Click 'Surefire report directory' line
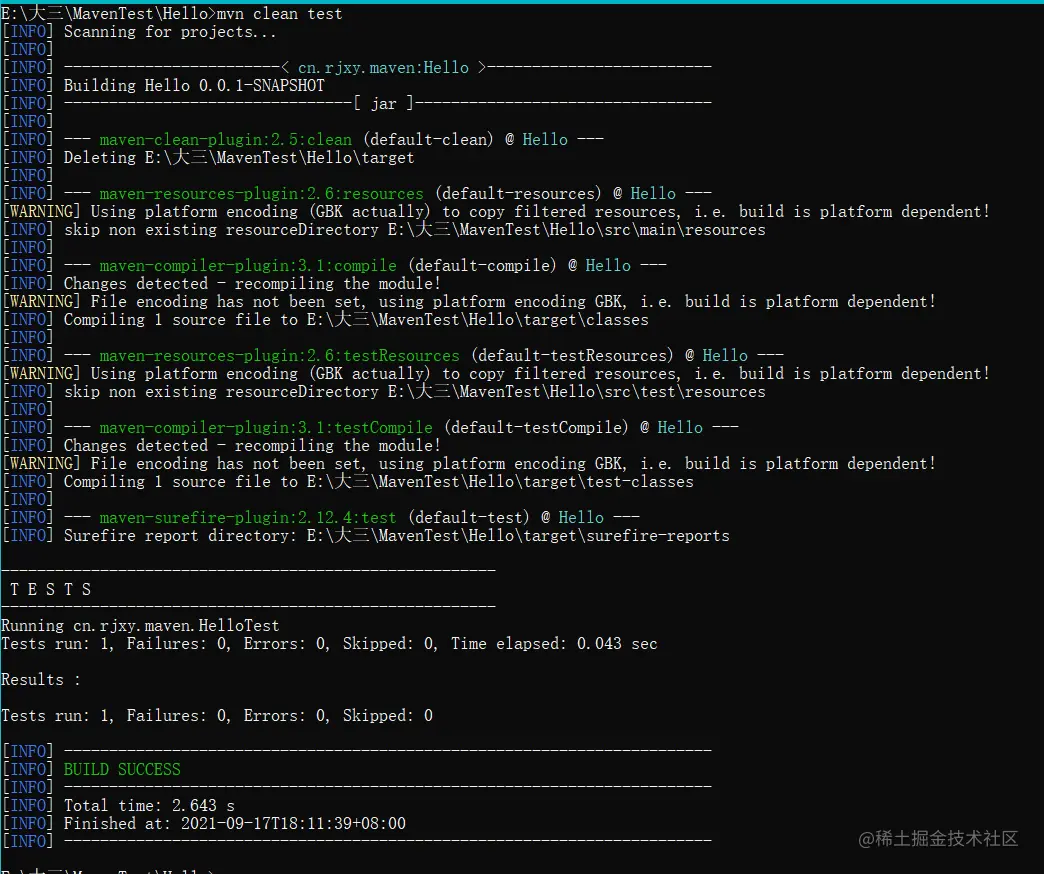 point(397,535)
